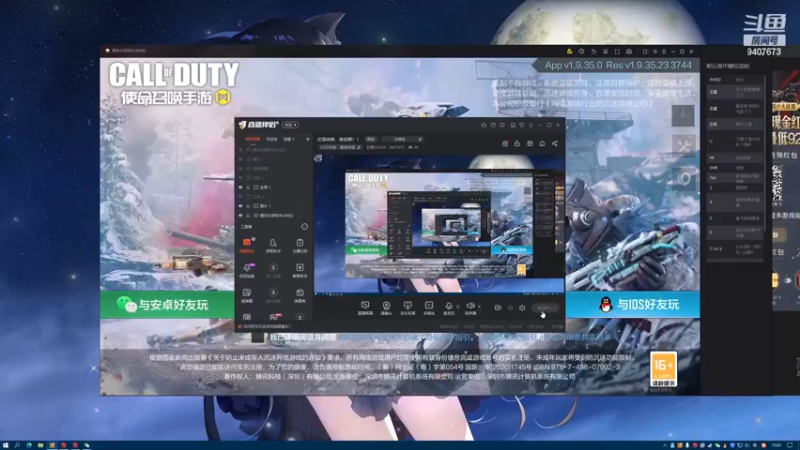This screenshot has height=450, width=800.
Task: Click the wrench repair icon in game window
Action: pos(683,146)
